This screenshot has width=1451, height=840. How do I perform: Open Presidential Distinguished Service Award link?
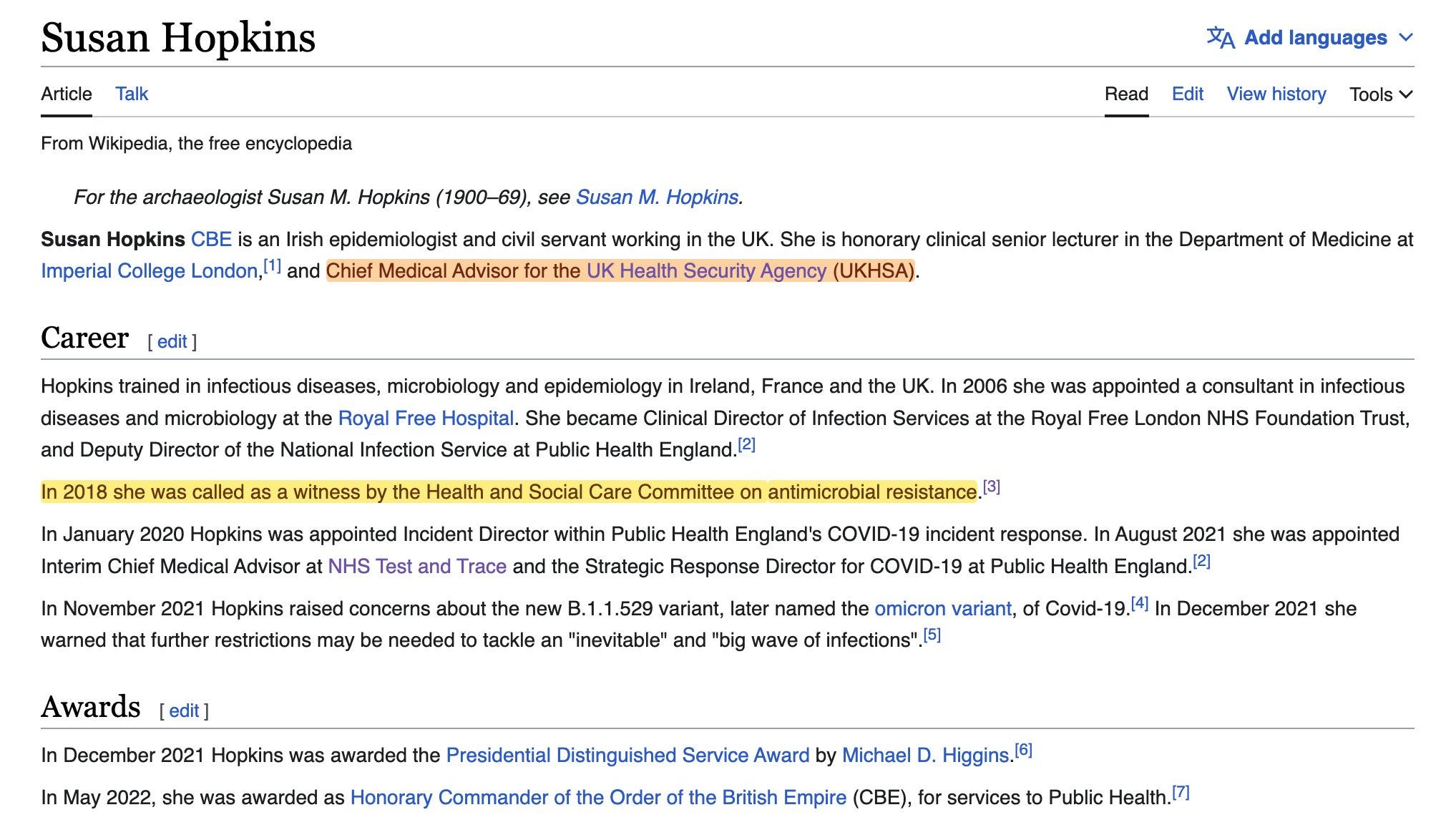click(x=627, y=755)
